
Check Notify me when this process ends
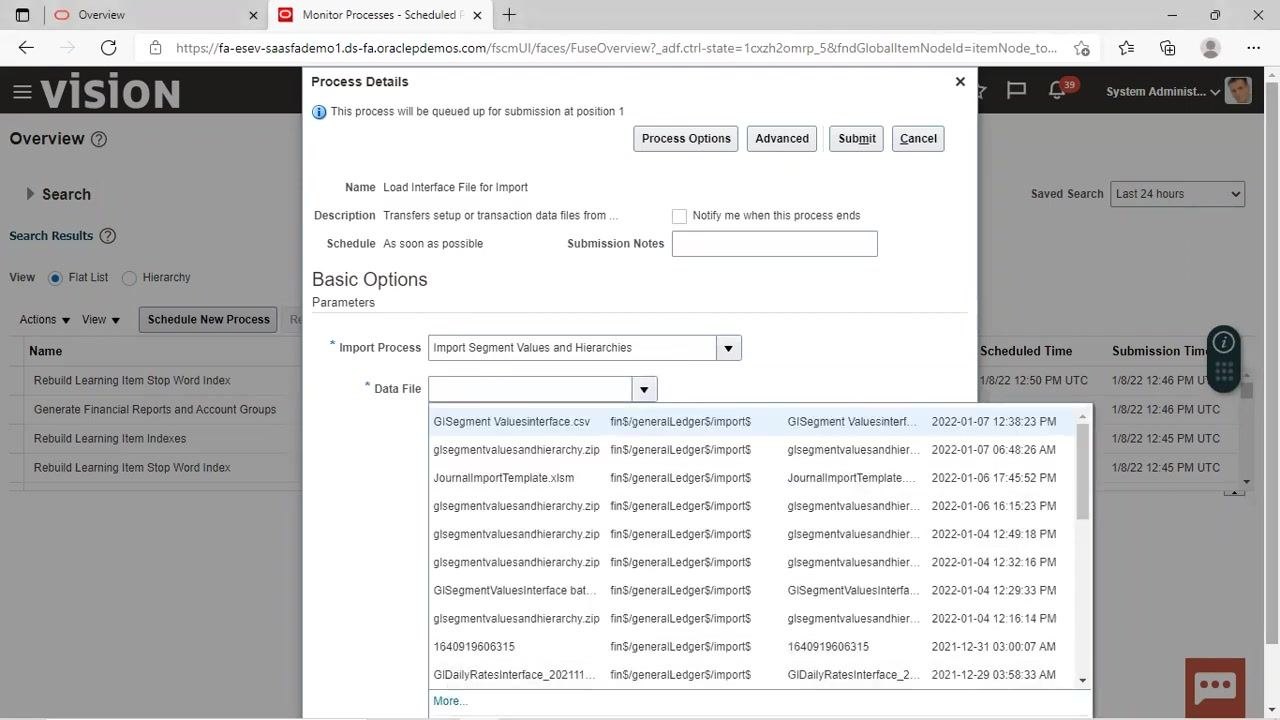(680, 216)
